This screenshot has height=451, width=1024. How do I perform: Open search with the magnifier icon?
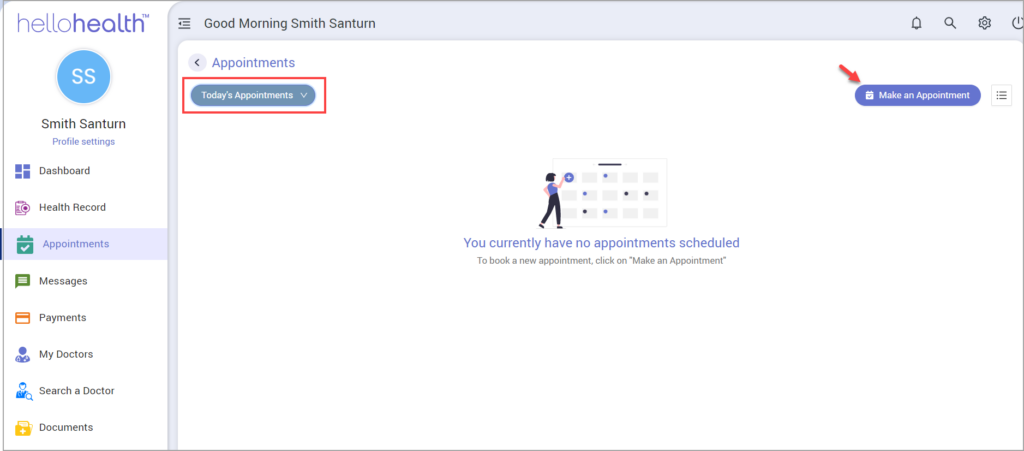pos(950,23)
